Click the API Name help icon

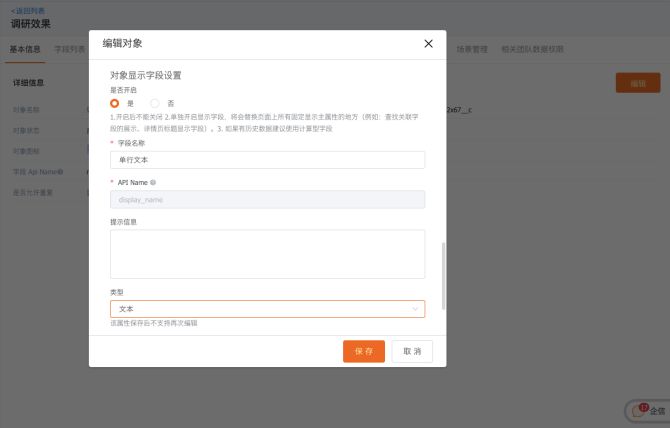tap(153, 182)
